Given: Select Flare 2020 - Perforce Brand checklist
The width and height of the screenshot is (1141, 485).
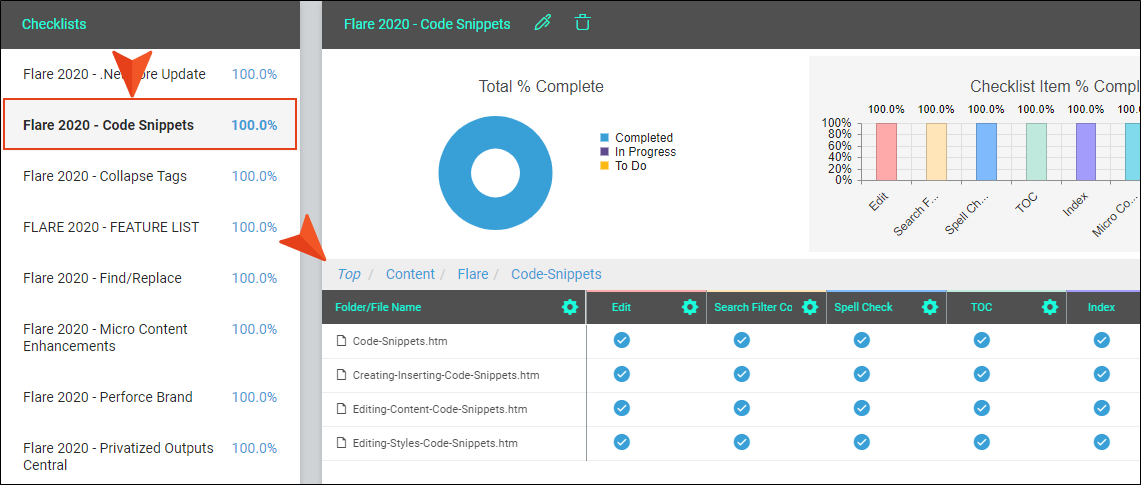Looking at the screenshot, I should [x=150, y=397].
